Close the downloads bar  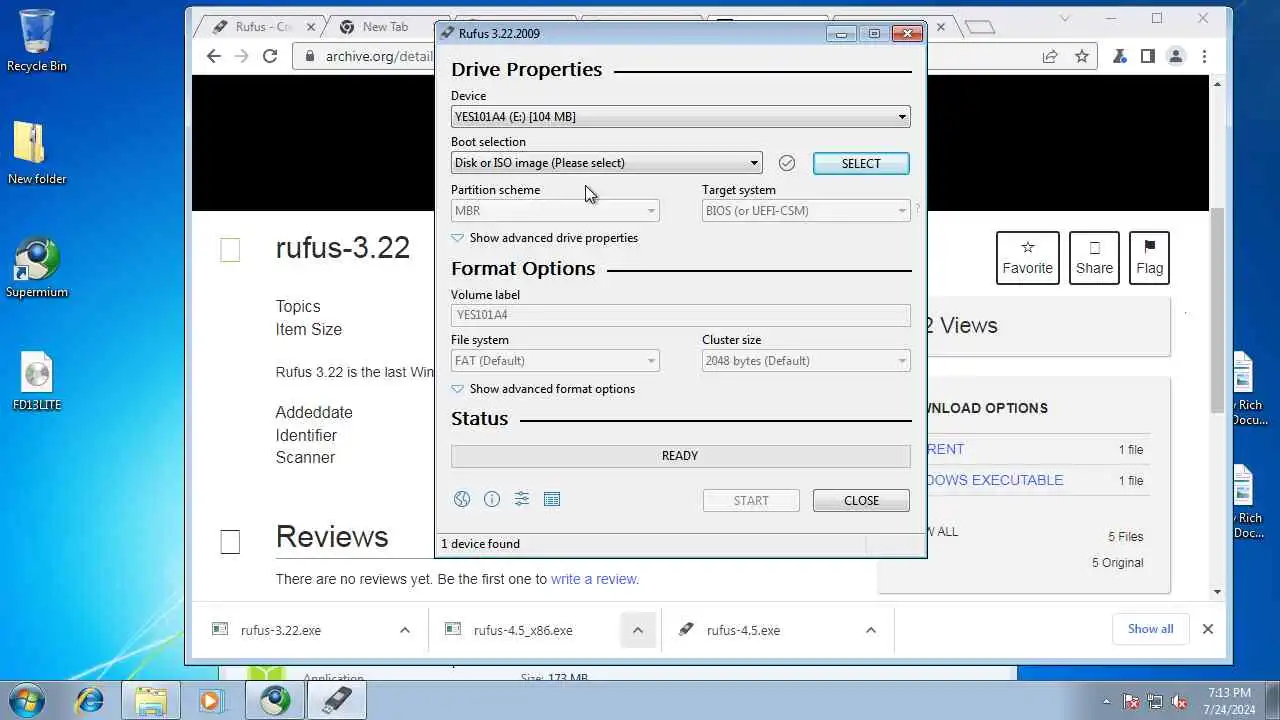pyautogui.click(x=1207, y=629)
